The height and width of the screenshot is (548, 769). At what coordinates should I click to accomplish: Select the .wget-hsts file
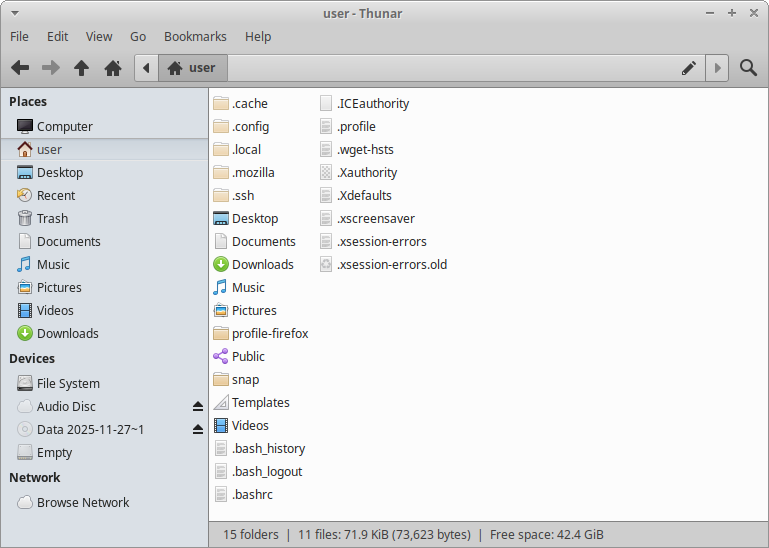[357, 150]
